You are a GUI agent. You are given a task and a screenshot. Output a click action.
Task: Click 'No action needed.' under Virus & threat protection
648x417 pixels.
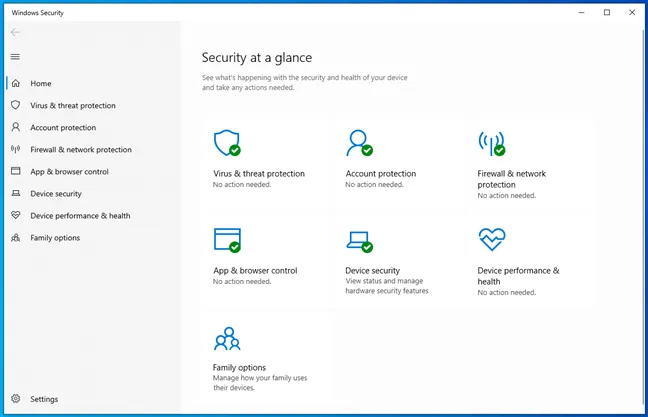coord(242,185)
